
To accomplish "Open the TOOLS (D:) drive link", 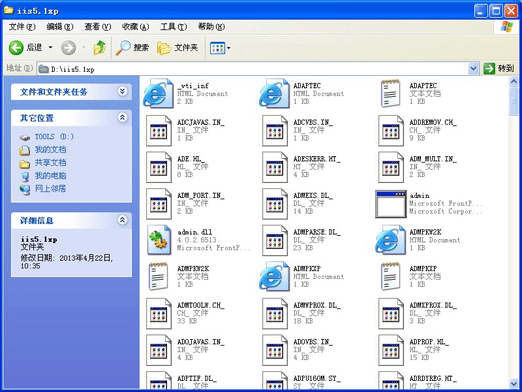I will 54,137.
